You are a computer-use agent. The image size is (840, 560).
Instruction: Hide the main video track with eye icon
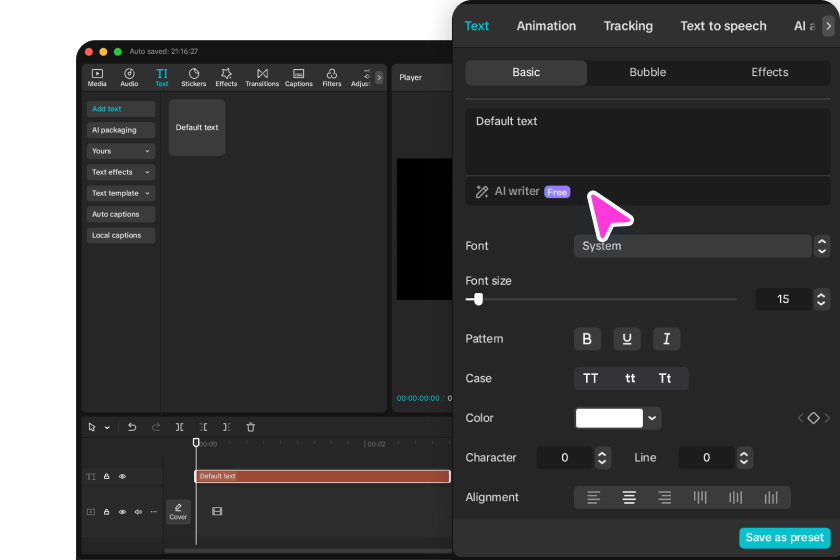click(x=122, y=512)
